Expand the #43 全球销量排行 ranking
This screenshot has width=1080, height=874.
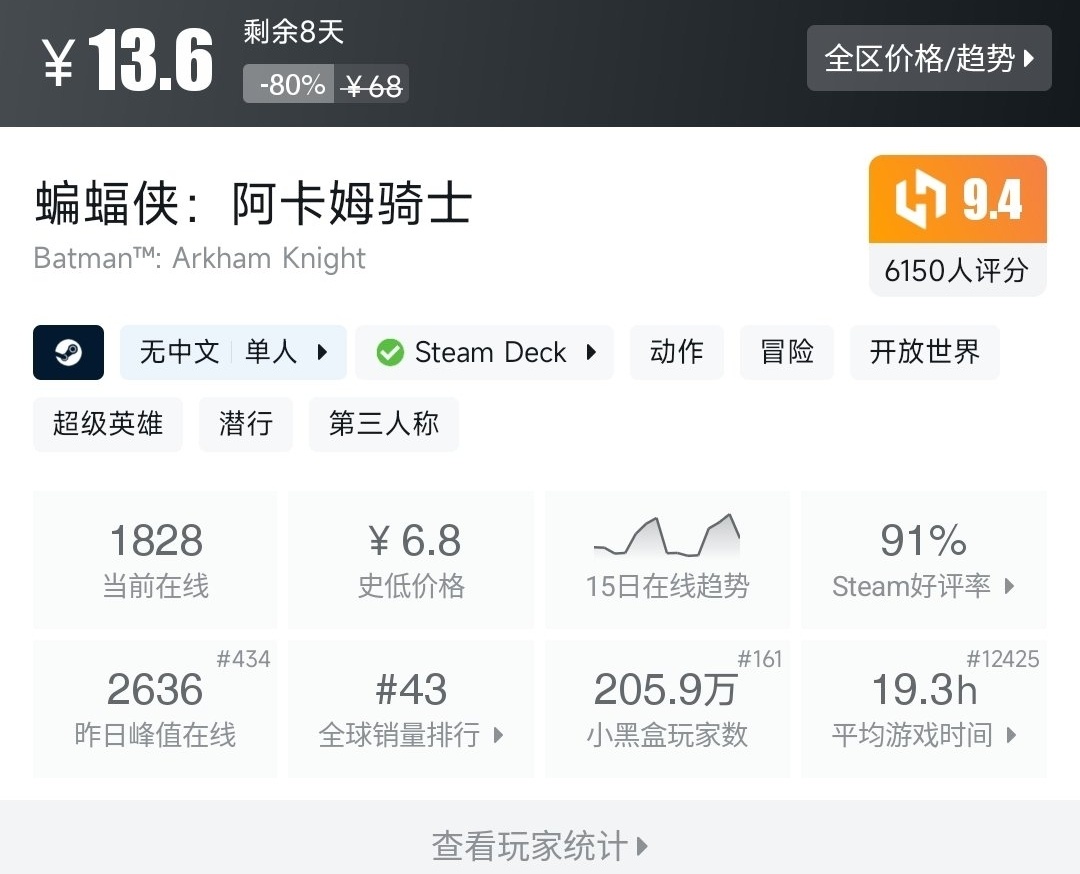[411, 709]
